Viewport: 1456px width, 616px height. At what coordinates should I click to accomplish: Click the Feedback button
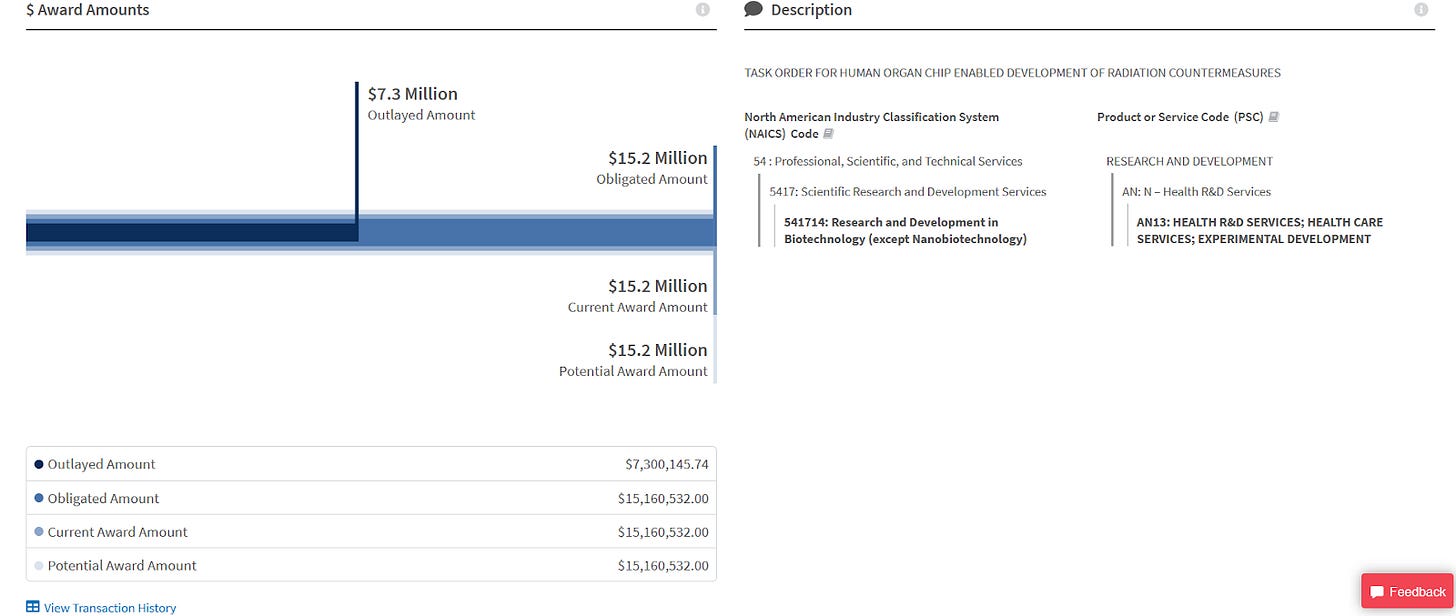1407,591
